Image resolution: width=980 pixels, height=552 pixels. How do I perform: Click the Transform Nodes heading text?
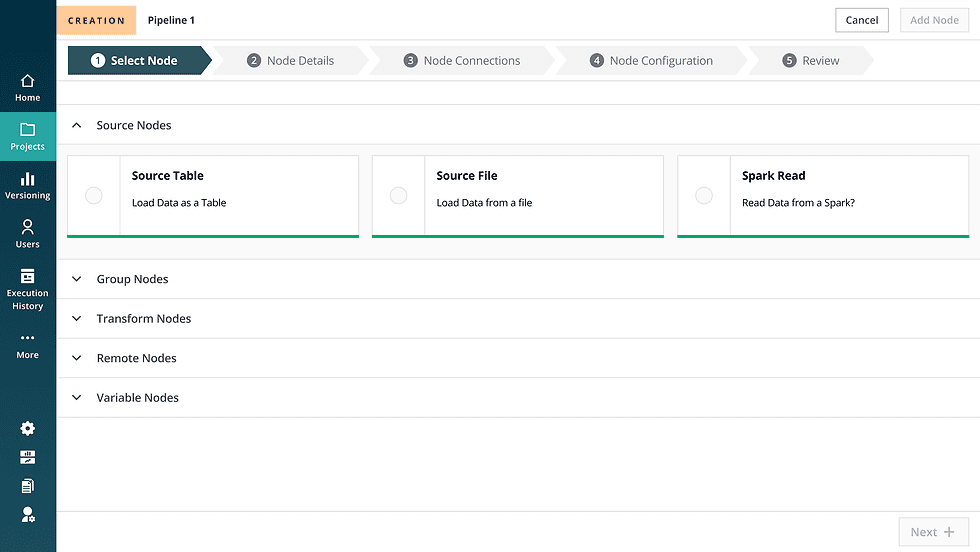[144, 318]
